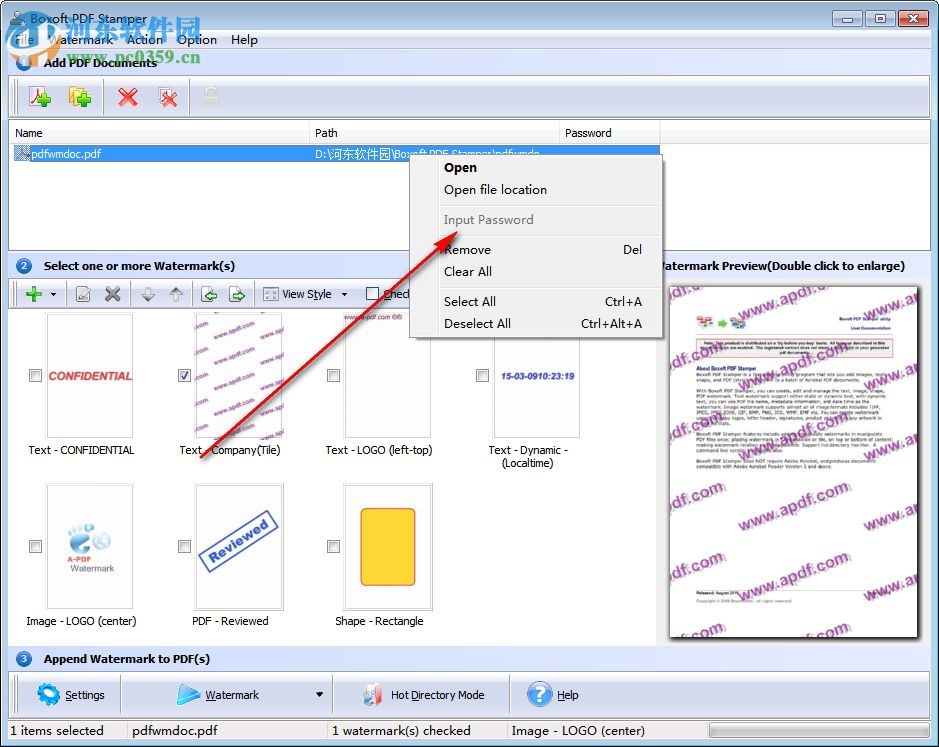939x747 pixels.
Task: Check the Text - Dynamic (Localtime) box
Action: click(x=482, y=376)
